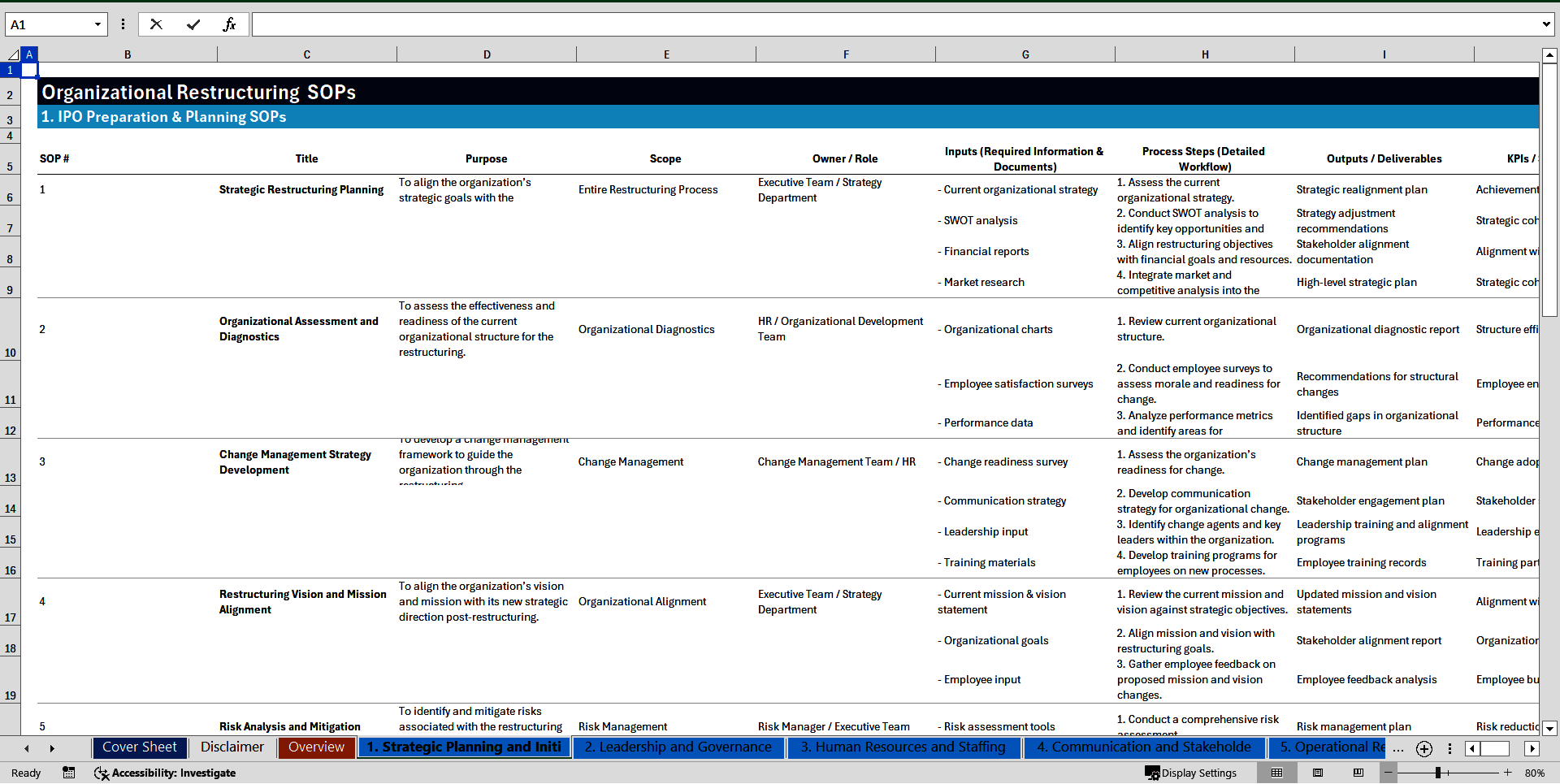Click the 80% zoom level

[1535, 773]
